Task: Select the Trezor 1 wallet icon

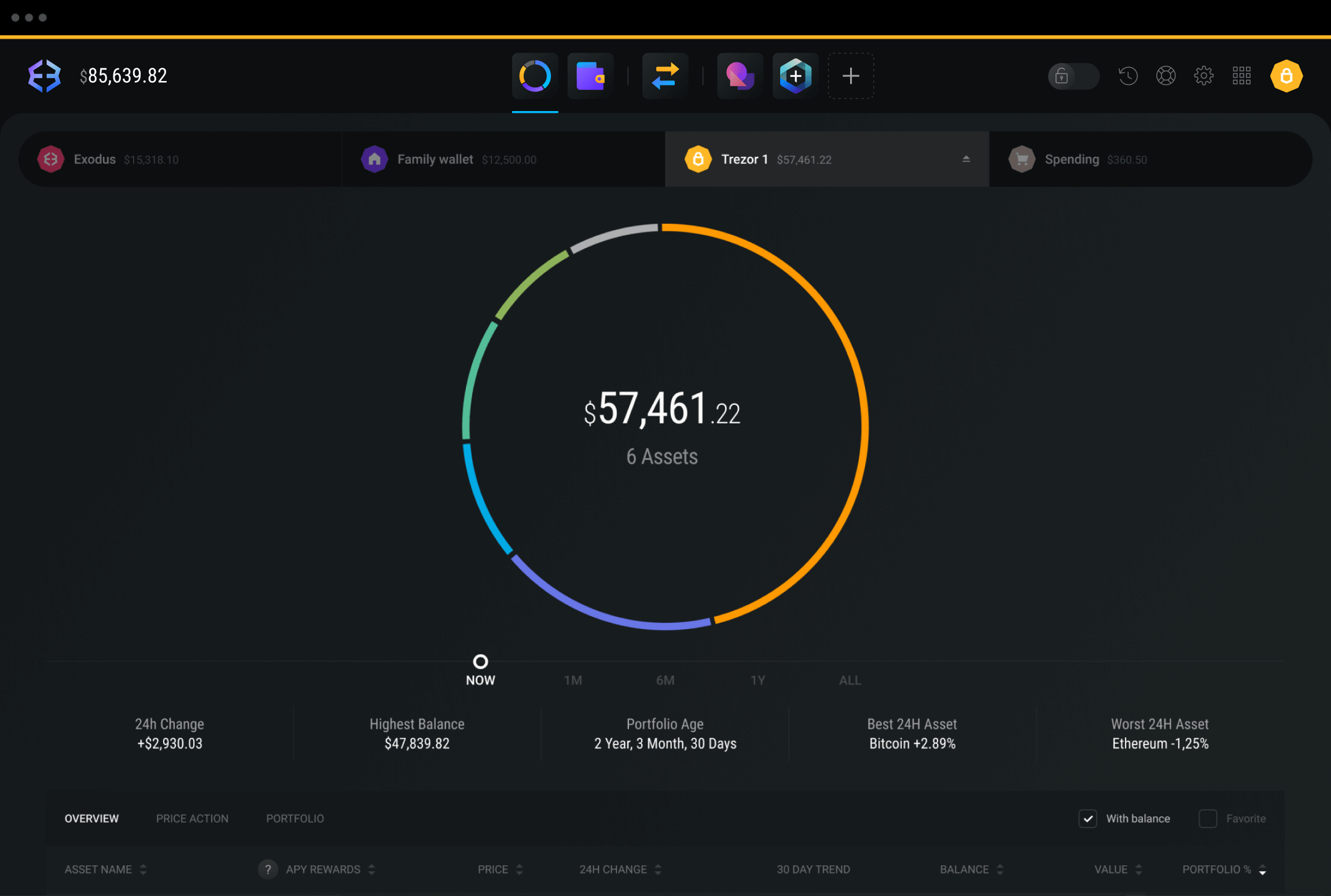Action: point(697,158)
